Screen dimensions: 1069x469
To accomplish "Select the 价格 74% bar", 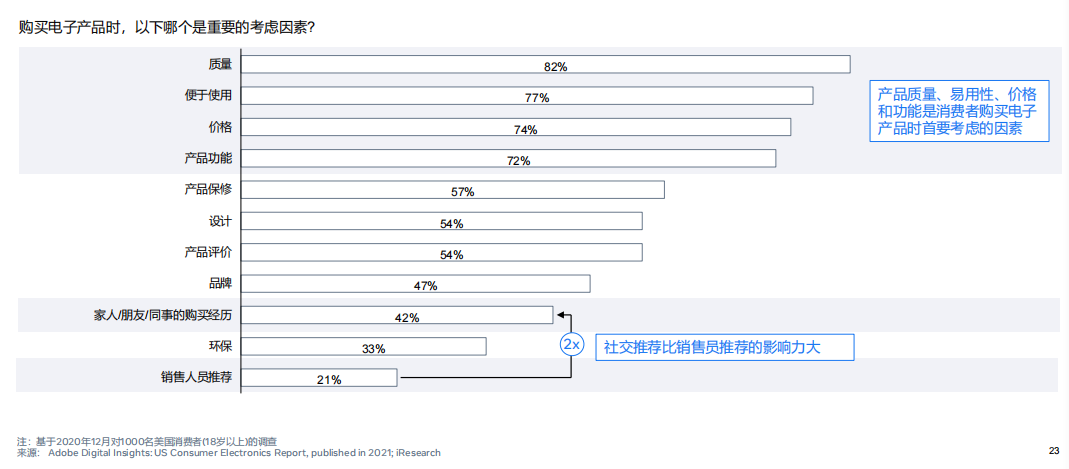I will (x=516, y=127).
